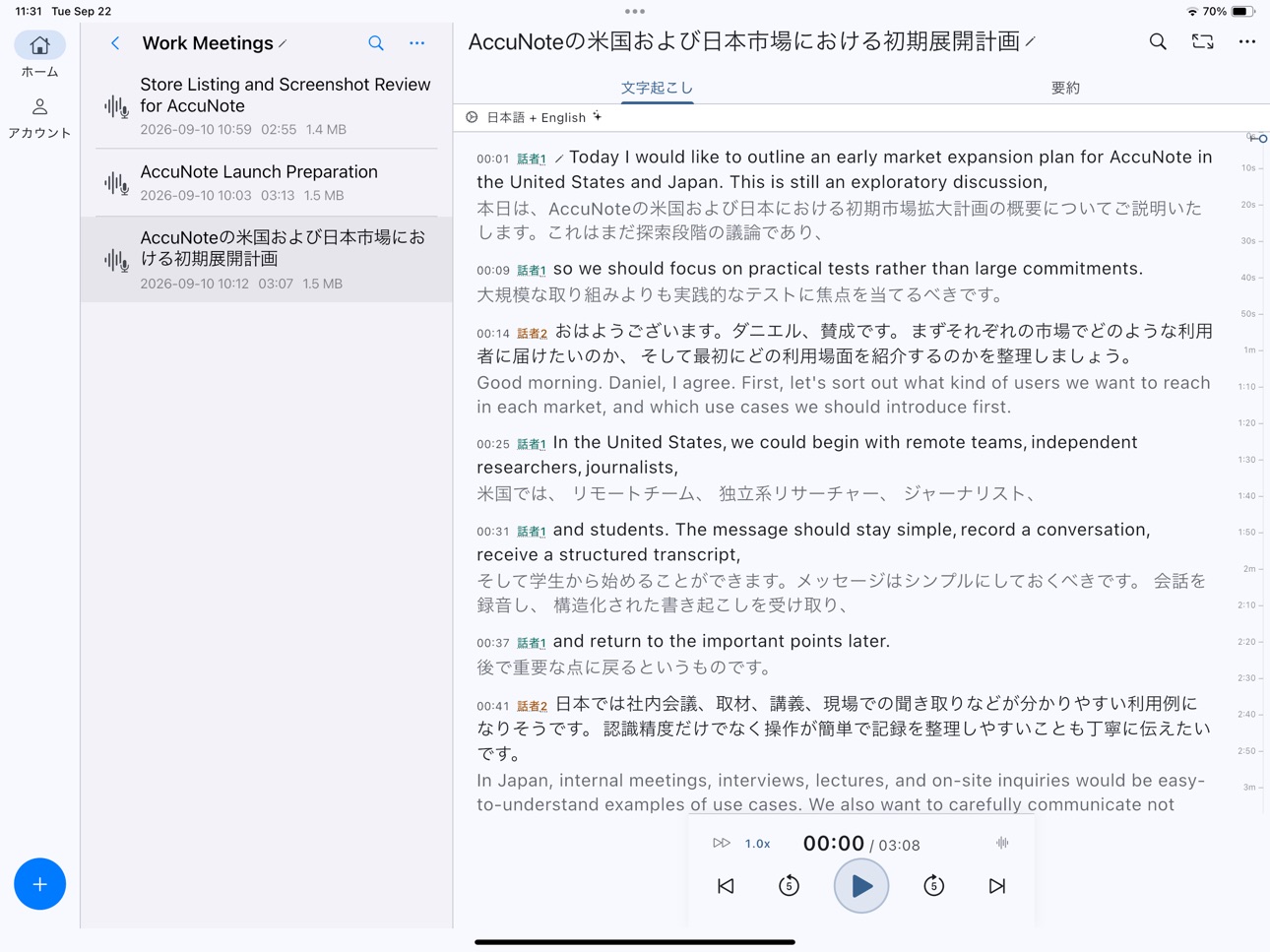Search recordings in Work Meetings list

(376, 43)
